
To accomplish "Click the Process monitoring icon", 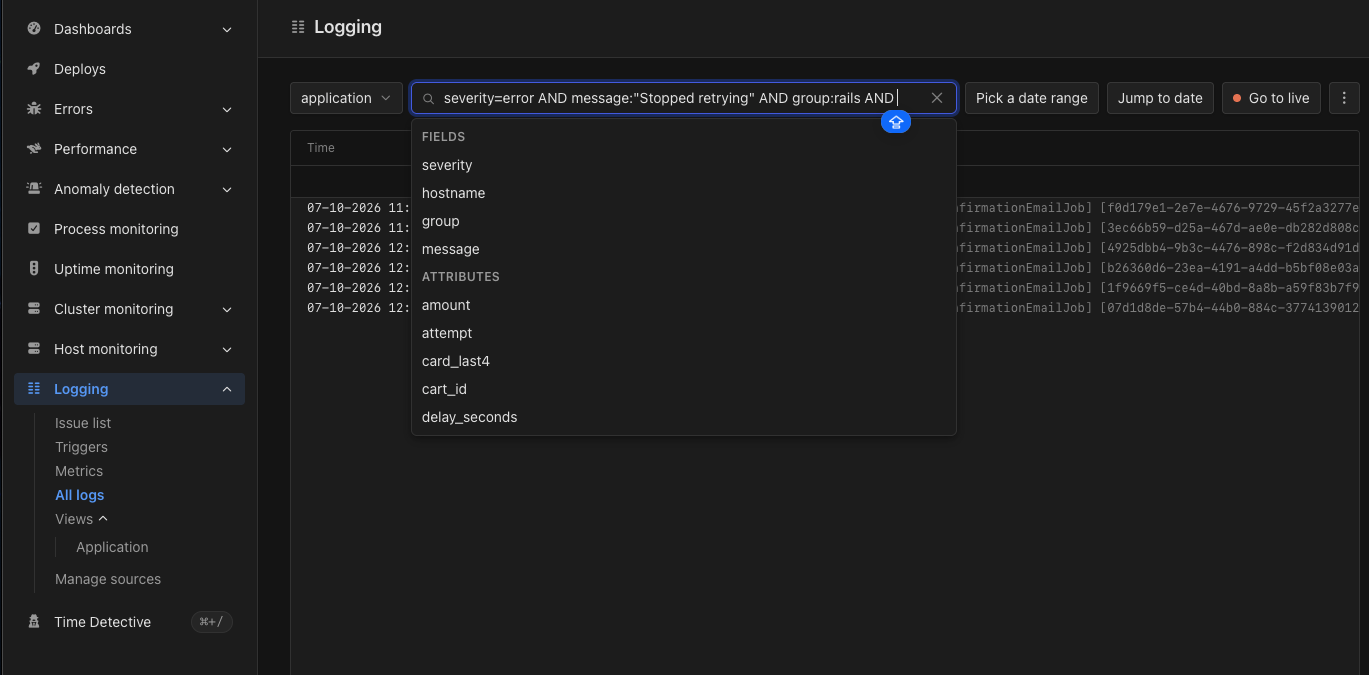I will [x=34, y=229].
